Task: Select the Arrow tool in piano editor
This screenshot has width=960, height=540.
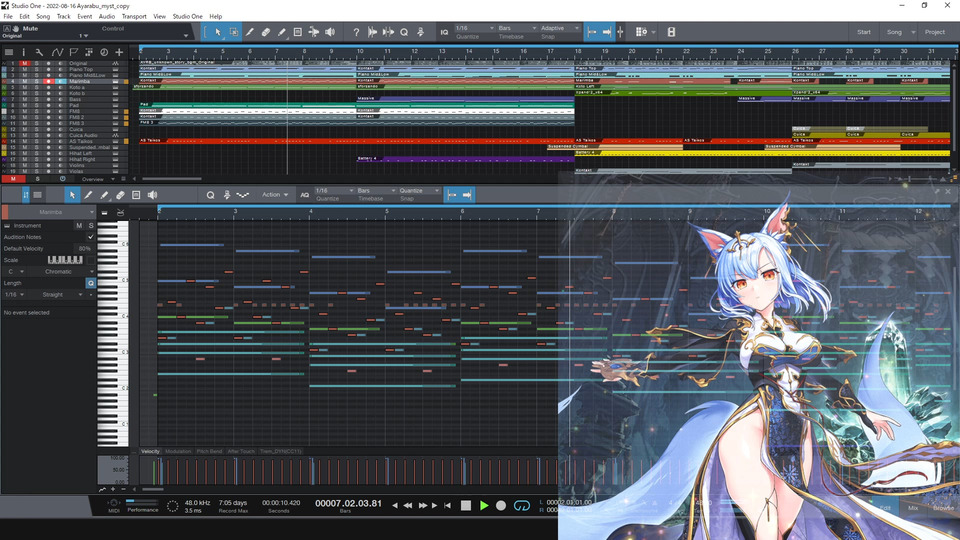Action: 72,195
